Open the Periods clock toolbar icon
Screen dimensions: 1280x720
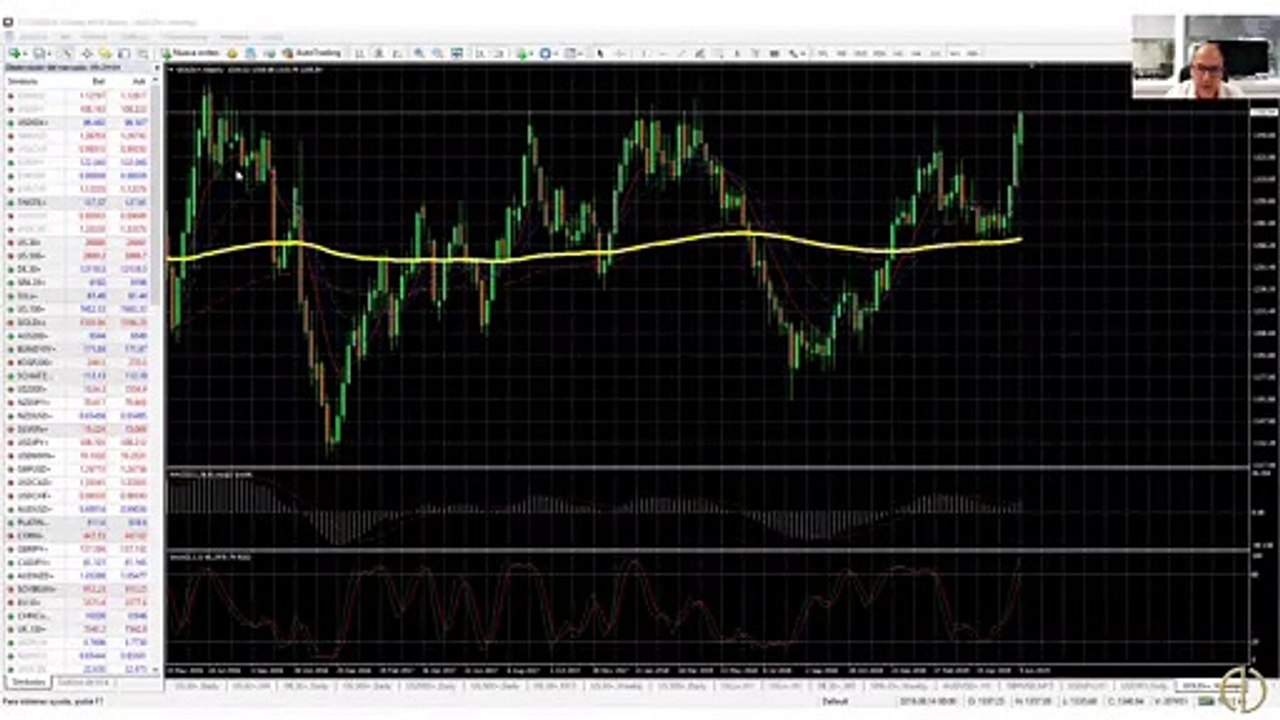coord(546,53)
